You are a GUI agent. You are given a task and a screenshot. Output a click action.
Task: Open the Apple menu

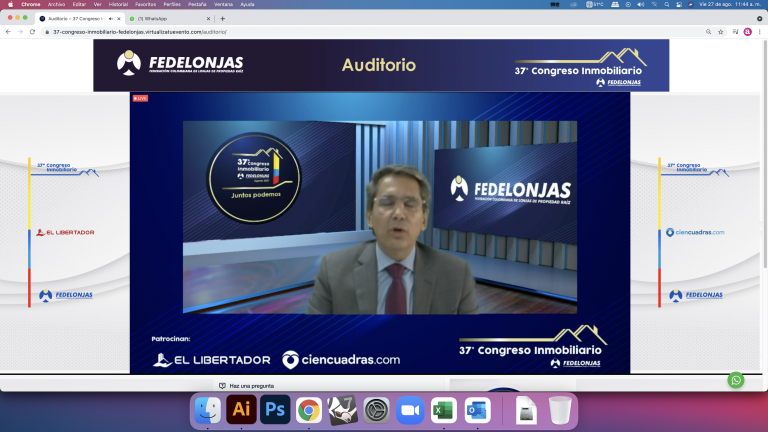pyautogui.click(x=10, y=4)
